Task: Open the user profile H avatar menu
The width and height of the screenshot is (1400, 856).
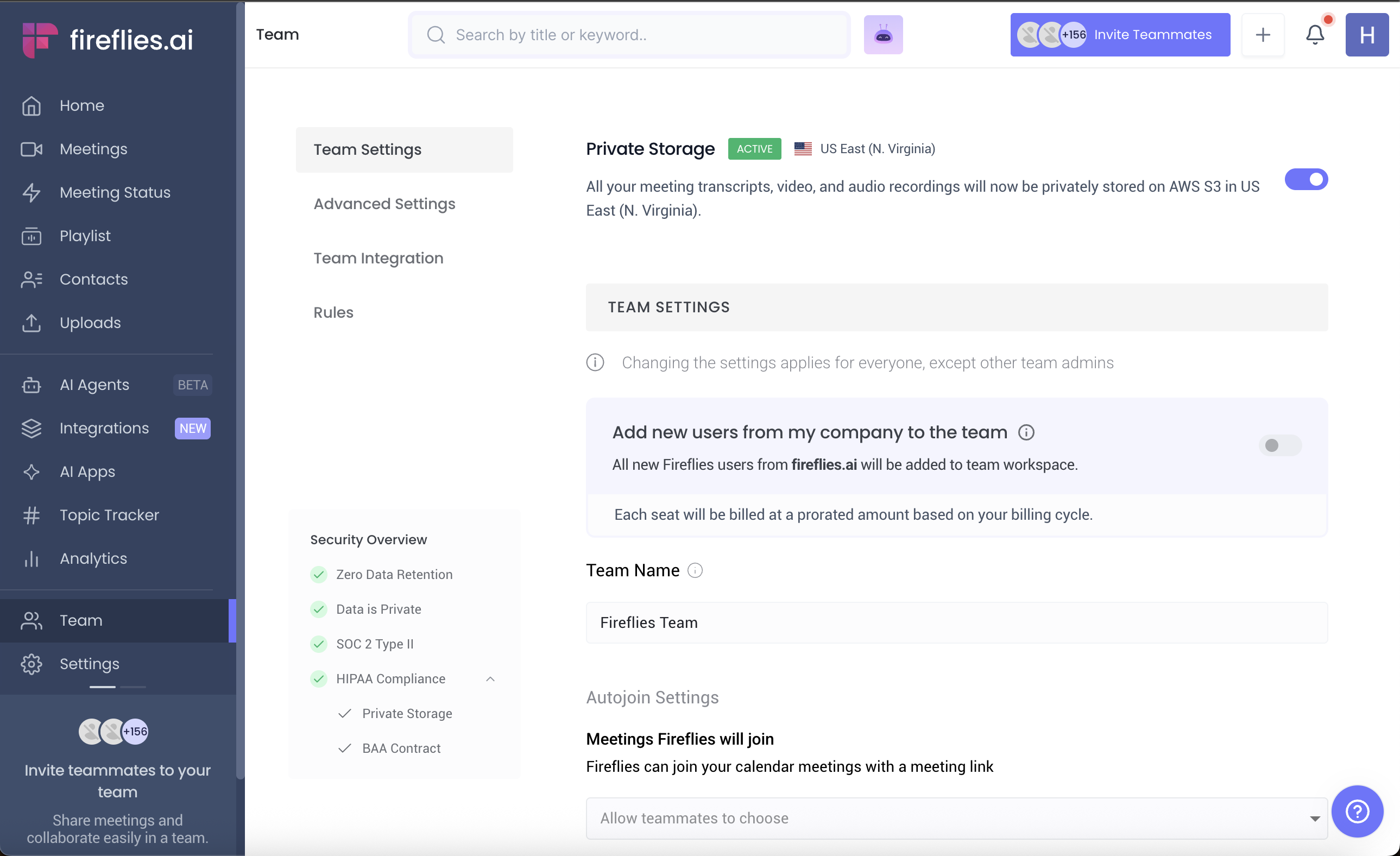Action: tap(1366, 35)
